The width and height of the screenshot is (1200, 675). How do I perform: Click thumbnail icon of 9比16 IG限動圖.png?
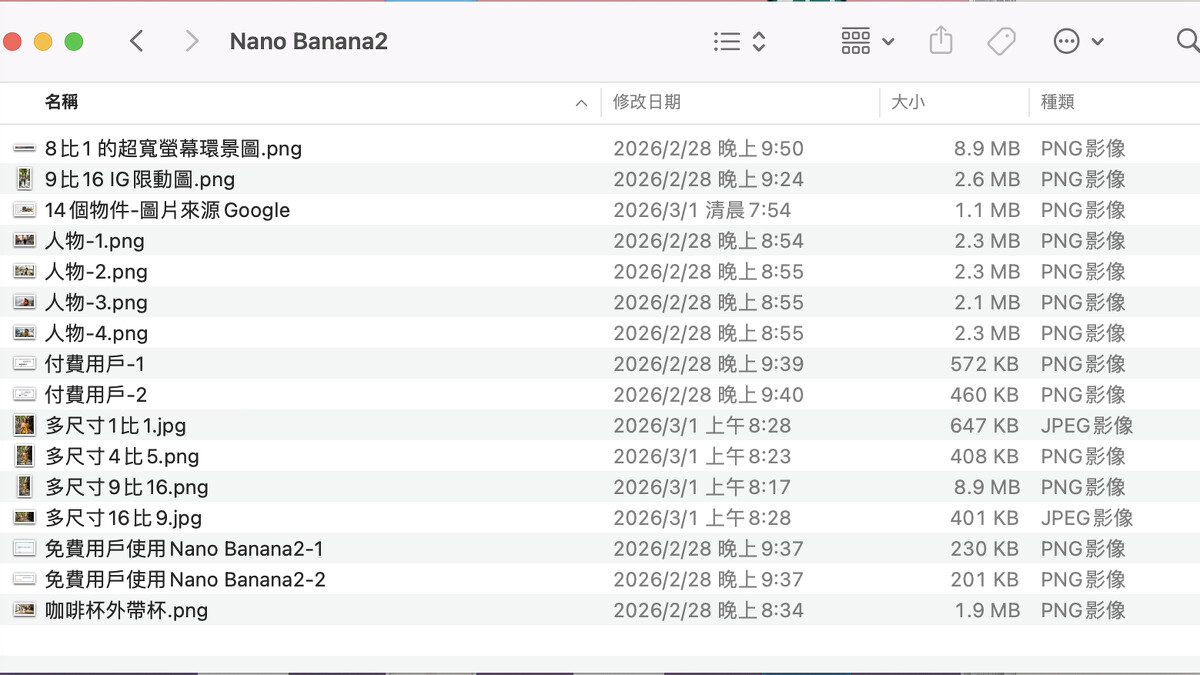click(24, 180)
